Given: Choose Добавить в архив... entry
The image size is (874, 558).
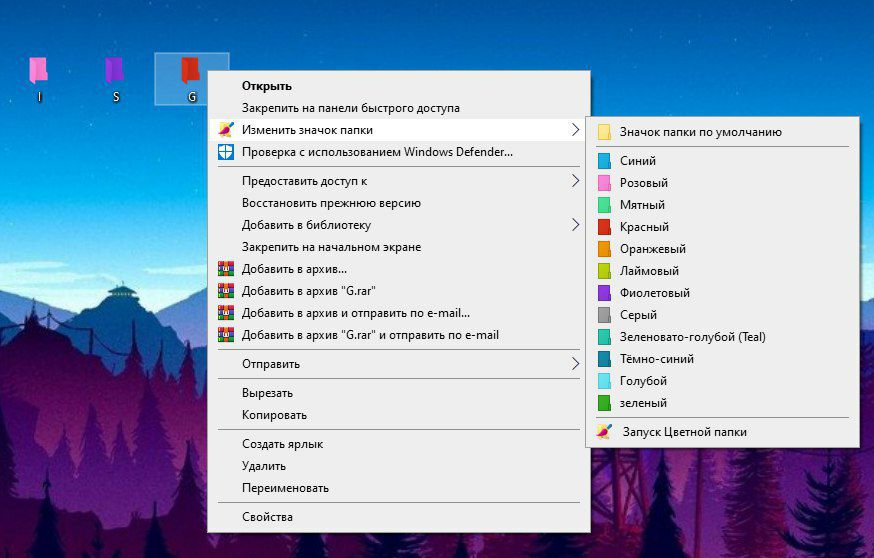Looking at the screenshot, I should (399, 269).
